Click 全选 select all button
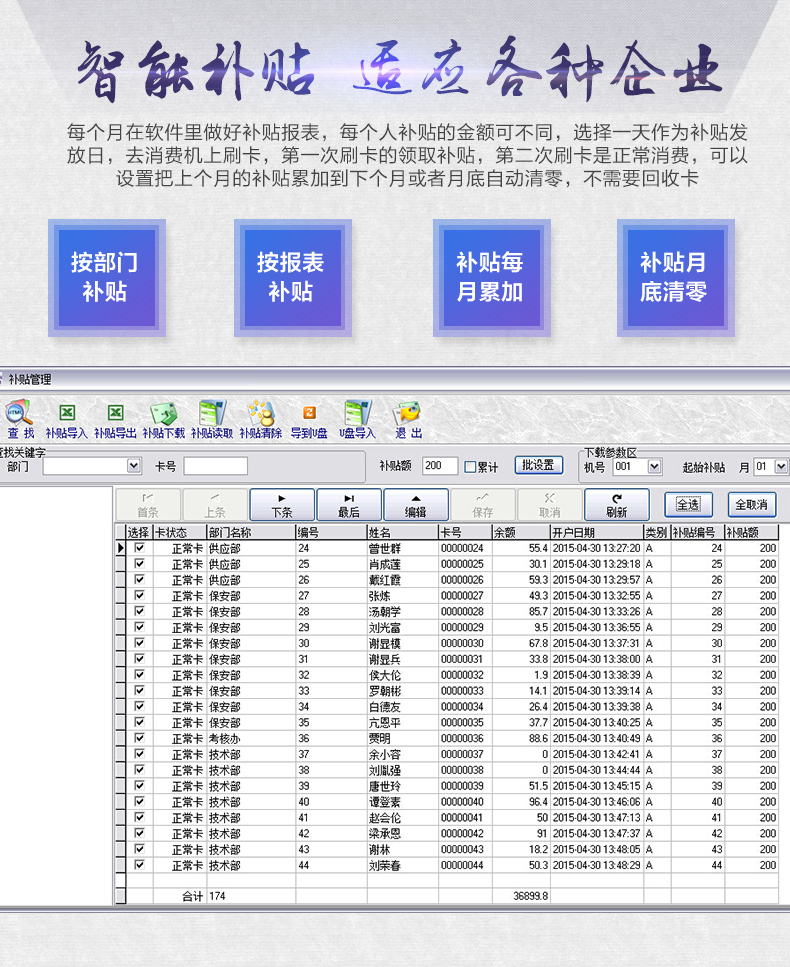Screen dimensions: 790x967 coord(688,504)
